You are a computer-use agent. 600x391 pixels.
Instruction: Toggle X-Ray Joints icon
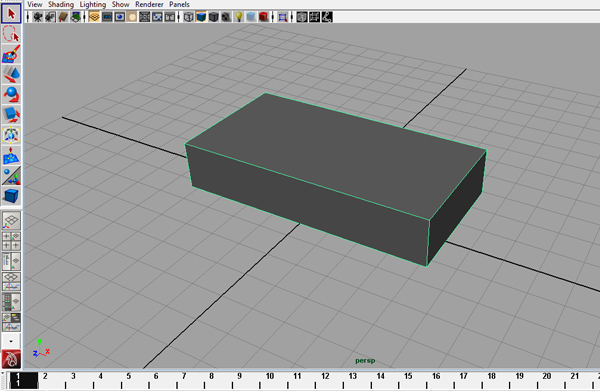pyautogui.click(x=327, y=17)
